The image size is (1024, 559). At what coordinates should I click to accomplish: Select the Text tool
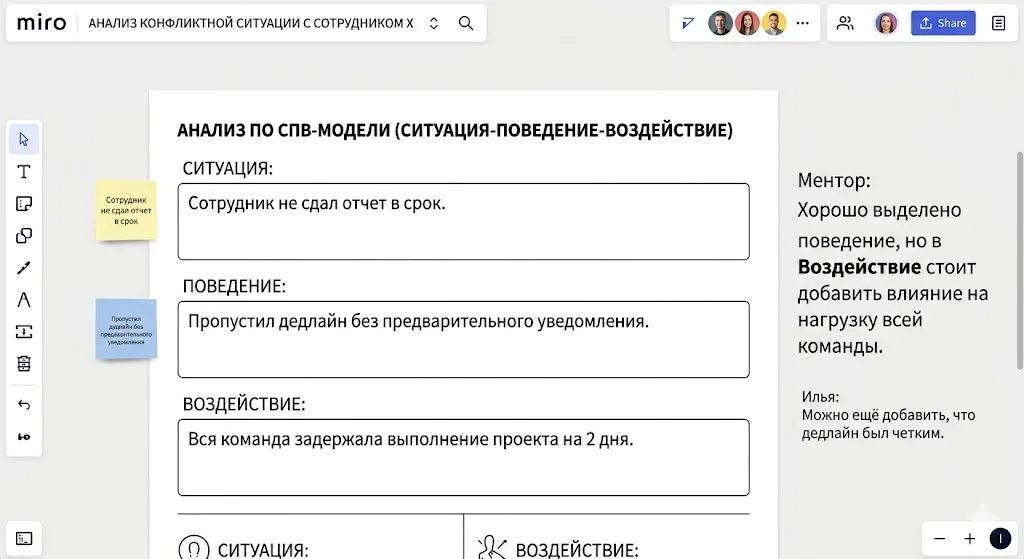tap(24, 172)
